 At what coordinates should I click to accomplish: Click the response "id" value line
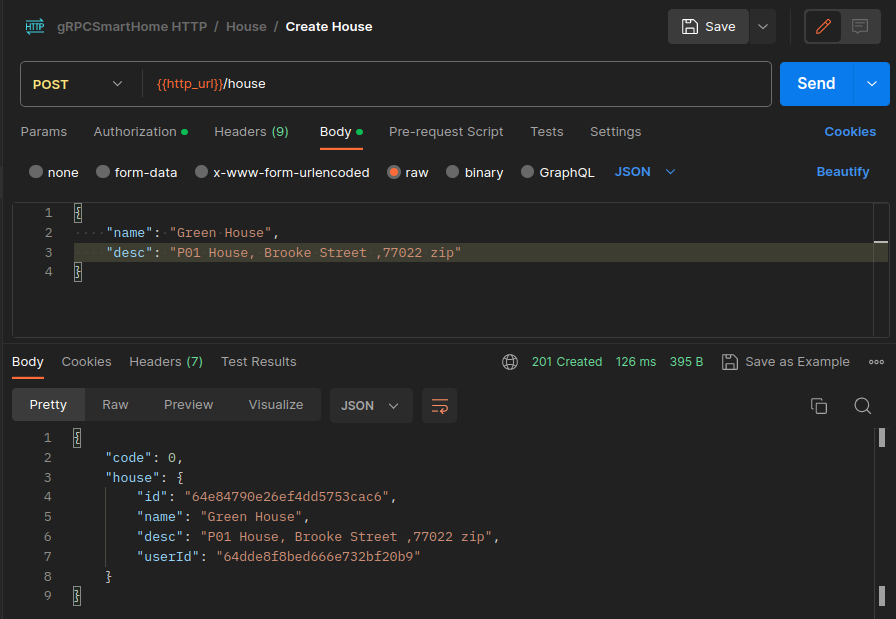click(x=266, y=497)
